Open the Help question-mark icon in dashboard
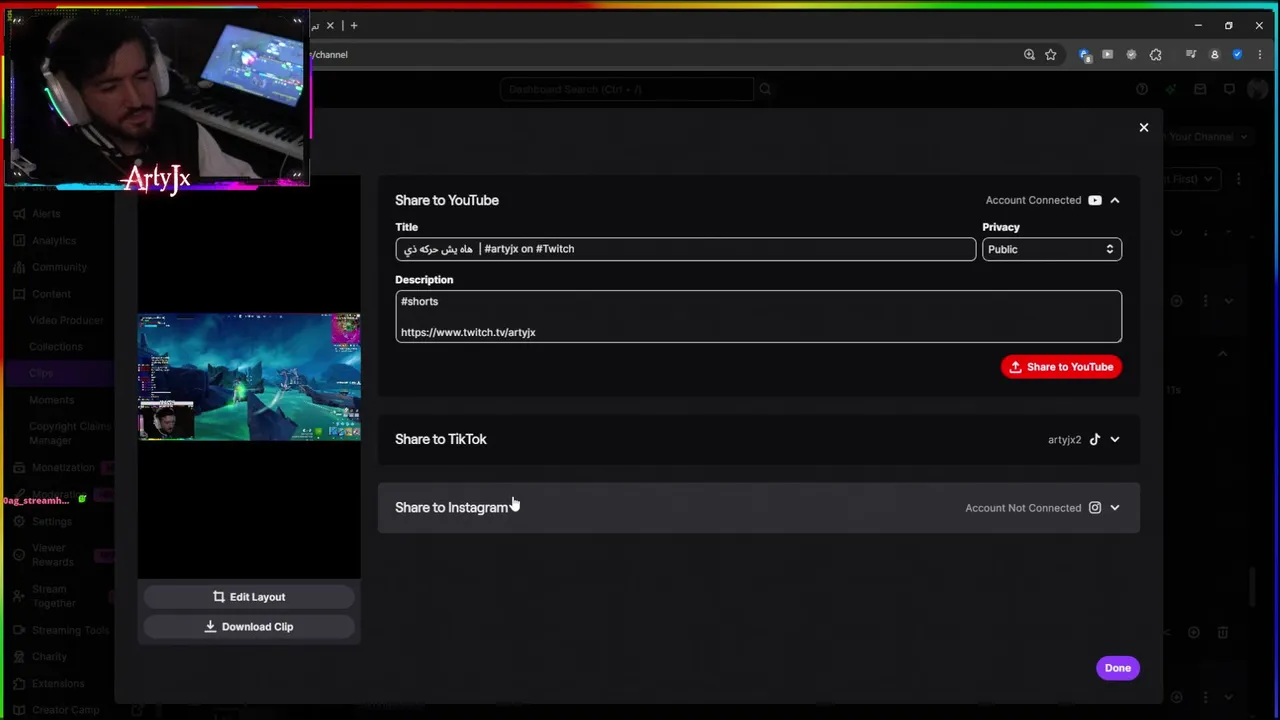This screenshot has height=720, width=1280. 1142,89
